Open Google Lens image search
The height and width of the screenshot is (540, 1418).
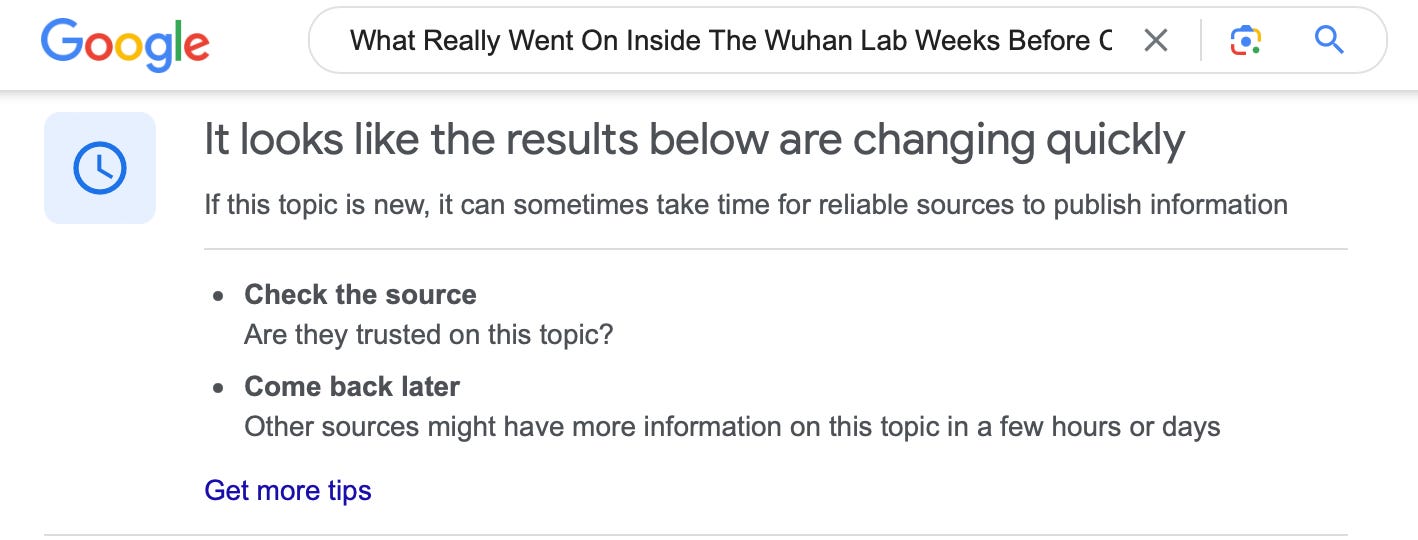pyautogui.click(x=1245, y=41)
